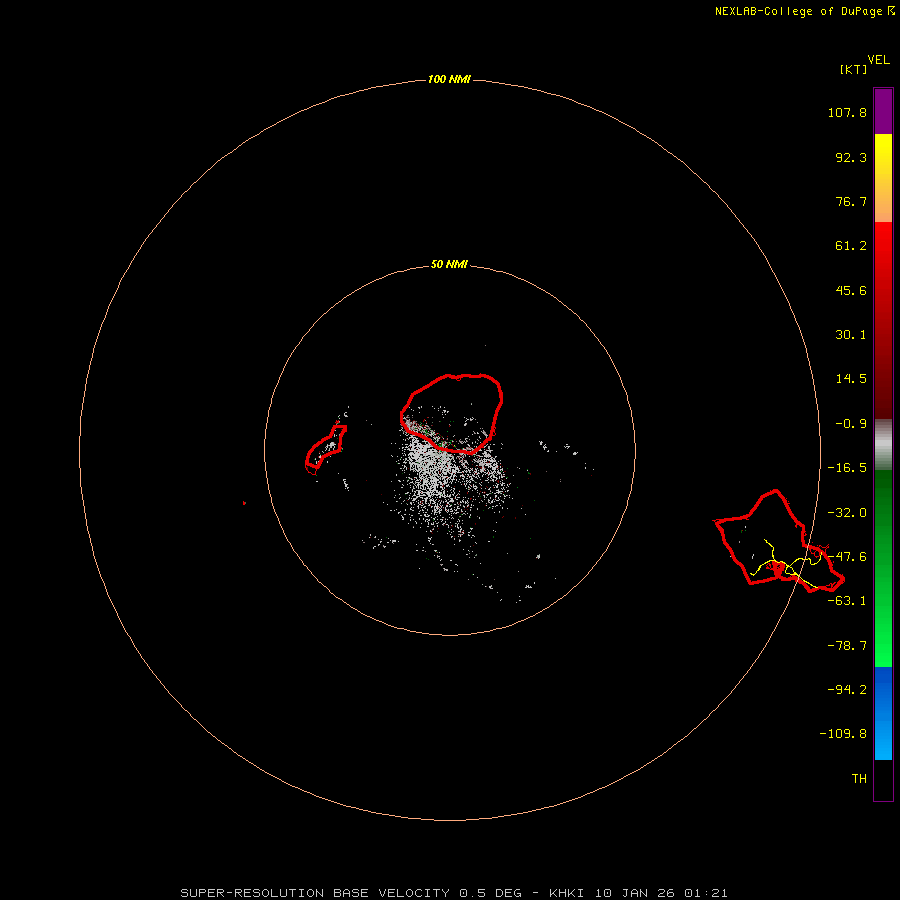Pick the blue segment of the color bar
Screen dimensions: 900x900
pyautogui.click(x=883, y=713)
